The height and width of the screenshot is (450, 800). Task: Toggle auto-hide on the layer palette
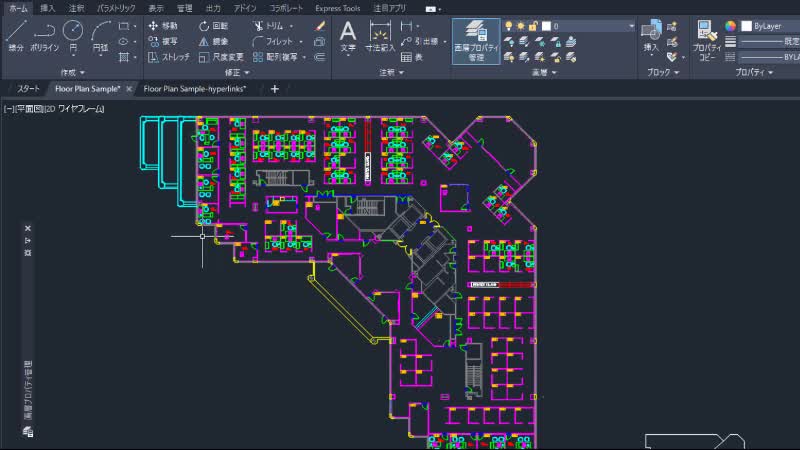point(28,240)
